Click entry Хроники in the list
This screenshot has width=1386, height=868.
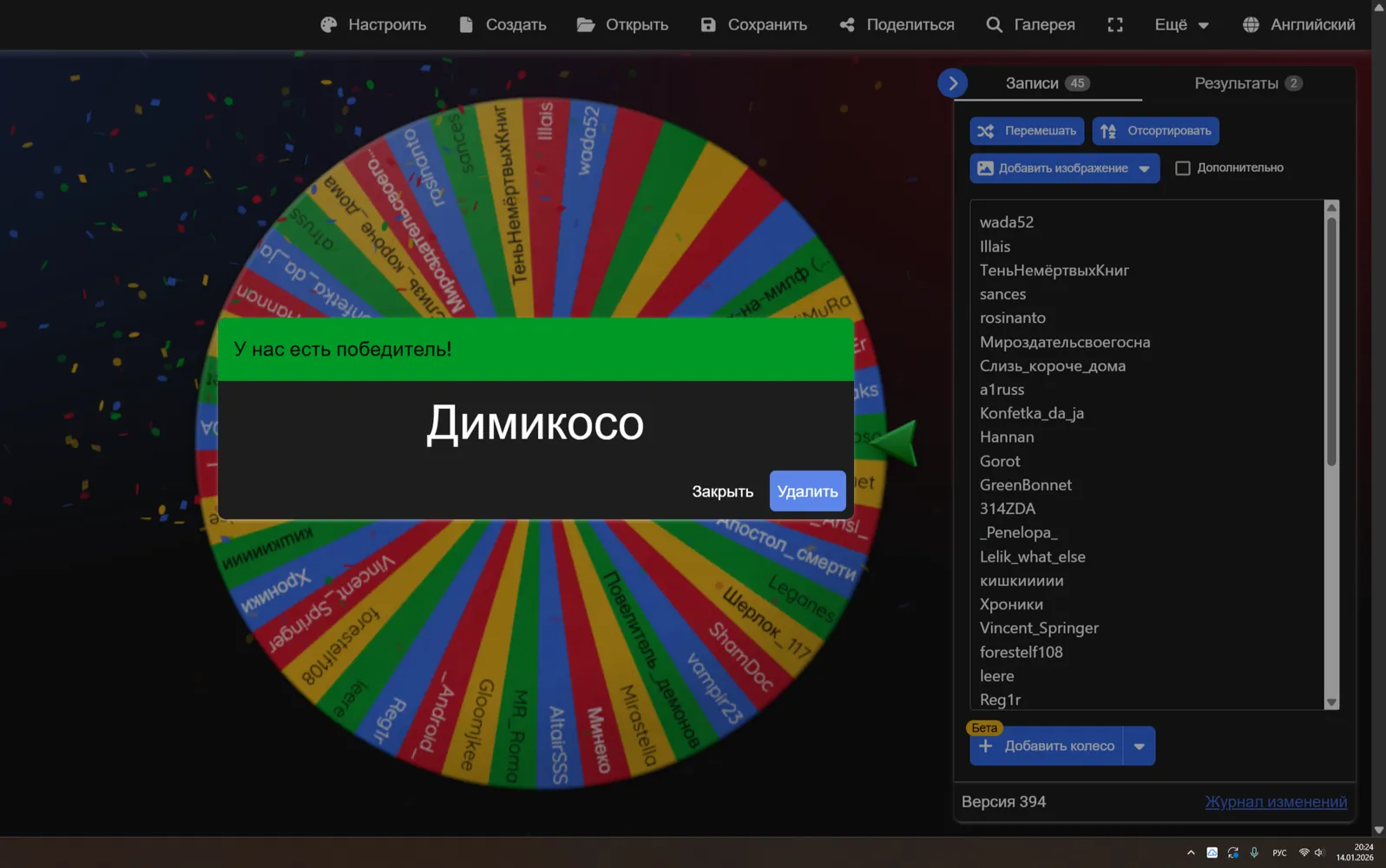click(x=1011, y=604)
